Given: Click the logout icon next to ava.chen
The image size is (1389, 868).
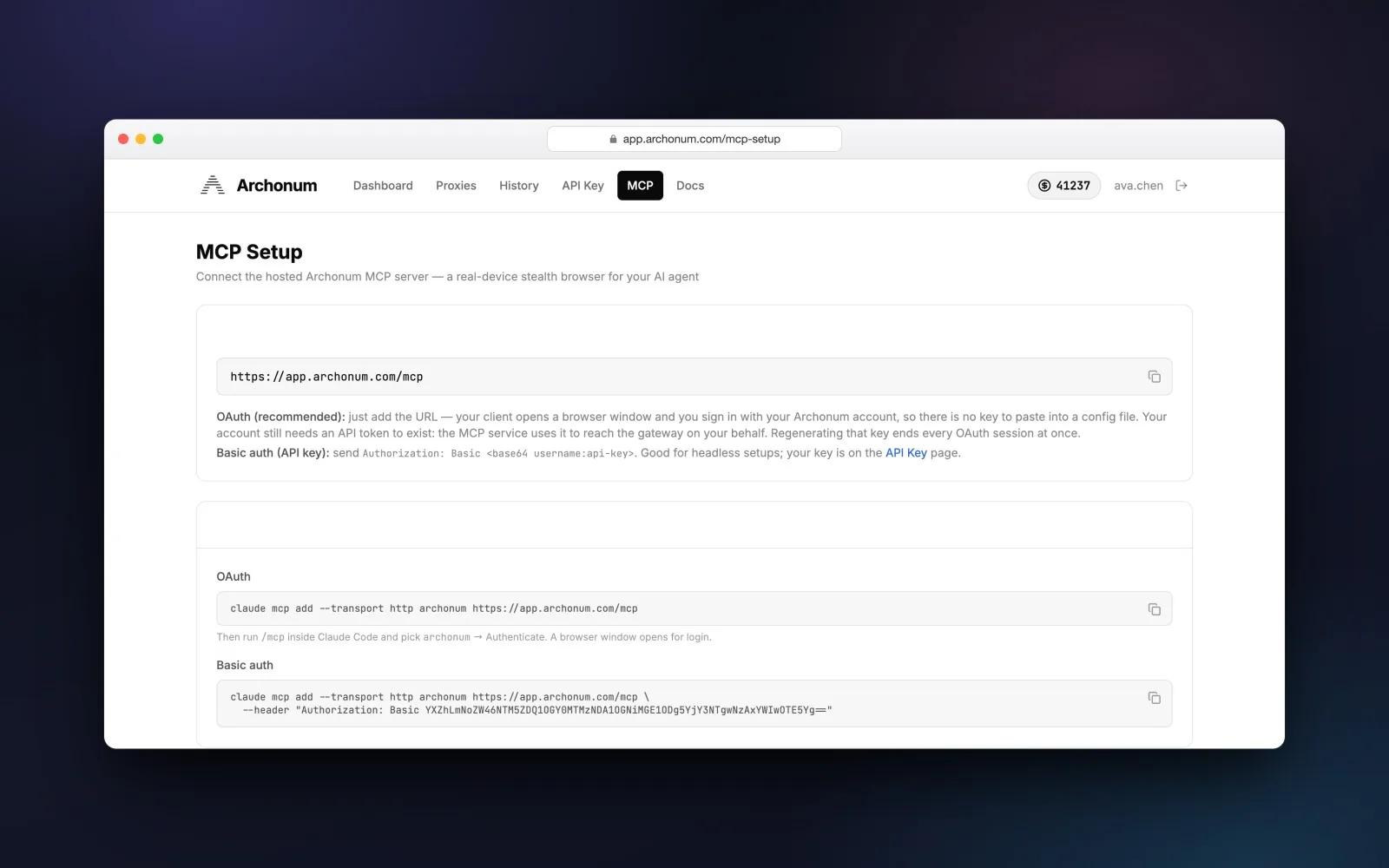Looking at the screenshot, I should click(x=1182, y=186).
